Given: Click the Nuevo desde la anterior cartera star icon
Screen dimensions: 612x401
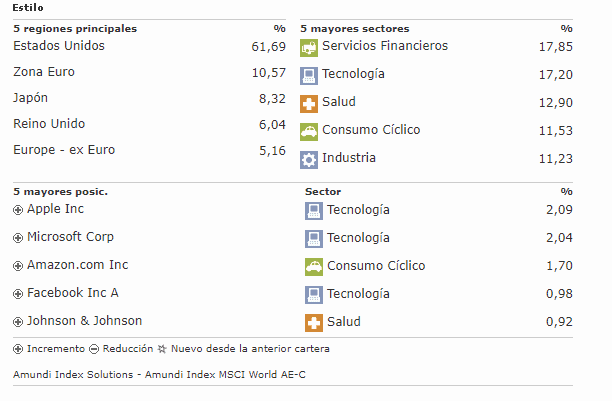Looking at the screenshot, I should click(162, 349).
